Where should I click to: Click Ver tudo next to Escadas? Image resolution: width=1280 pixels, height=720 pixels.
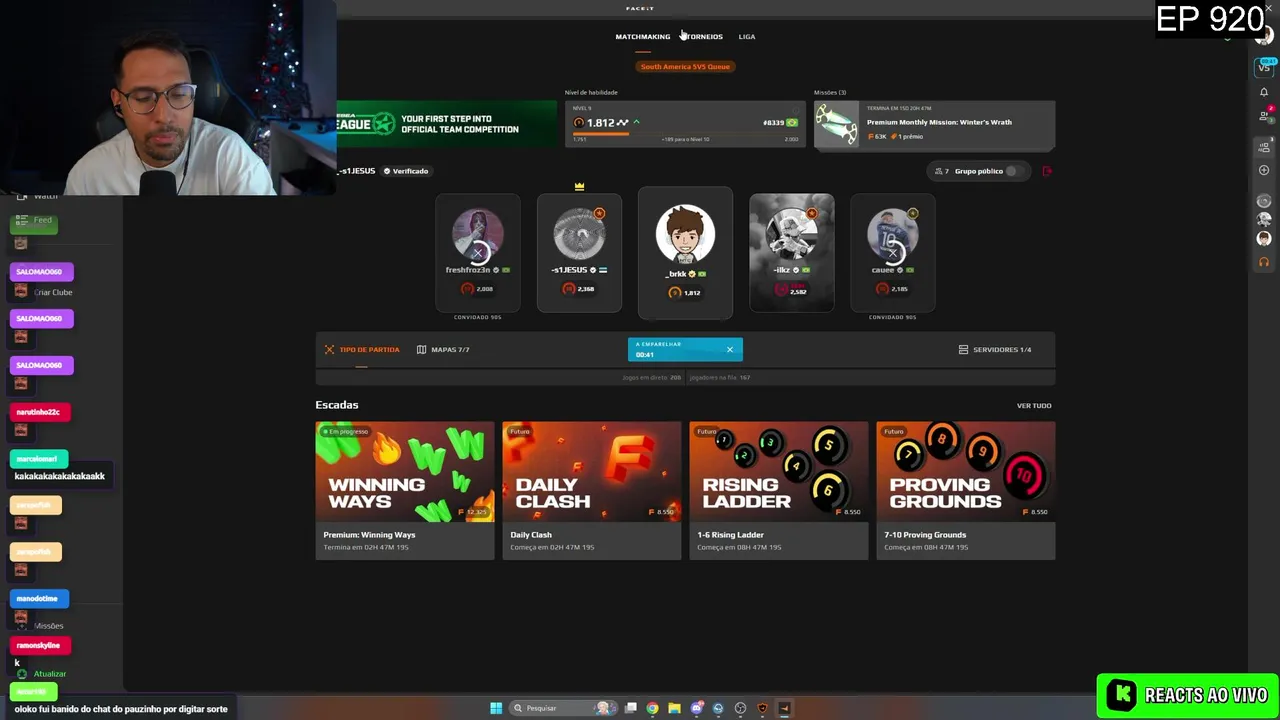pyautogui.click(x=1034, y=406)
